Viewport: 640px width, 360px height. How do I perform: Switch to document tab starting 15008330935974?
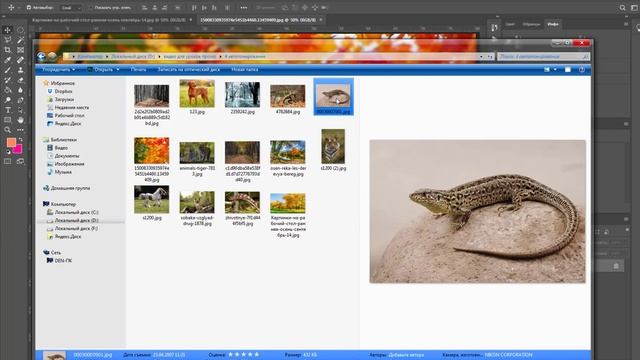pos(258,20)
